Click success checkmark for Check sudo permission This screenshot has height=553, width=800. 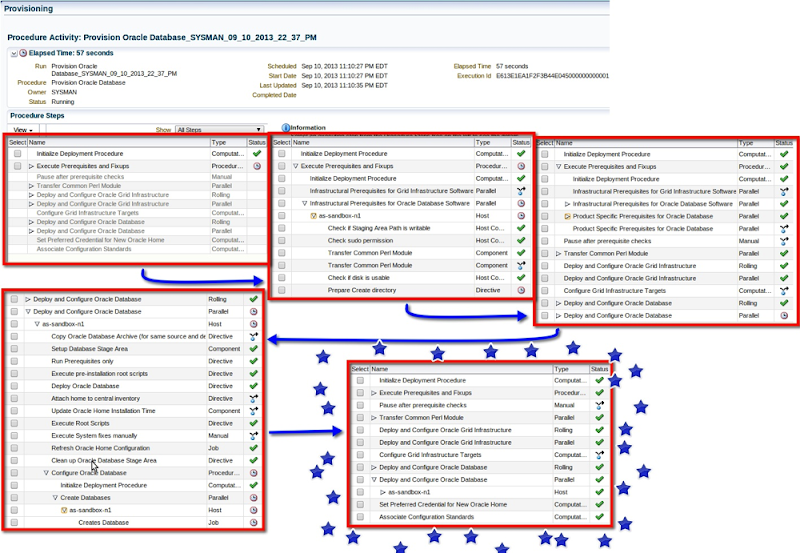point(521,240)
